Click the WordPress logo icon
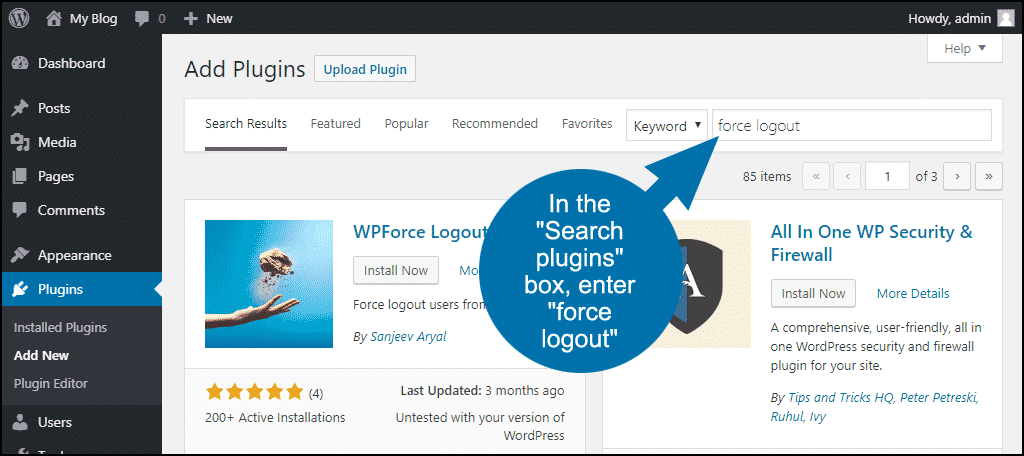This screenshot has height=456, width=1024. point(20,19)
